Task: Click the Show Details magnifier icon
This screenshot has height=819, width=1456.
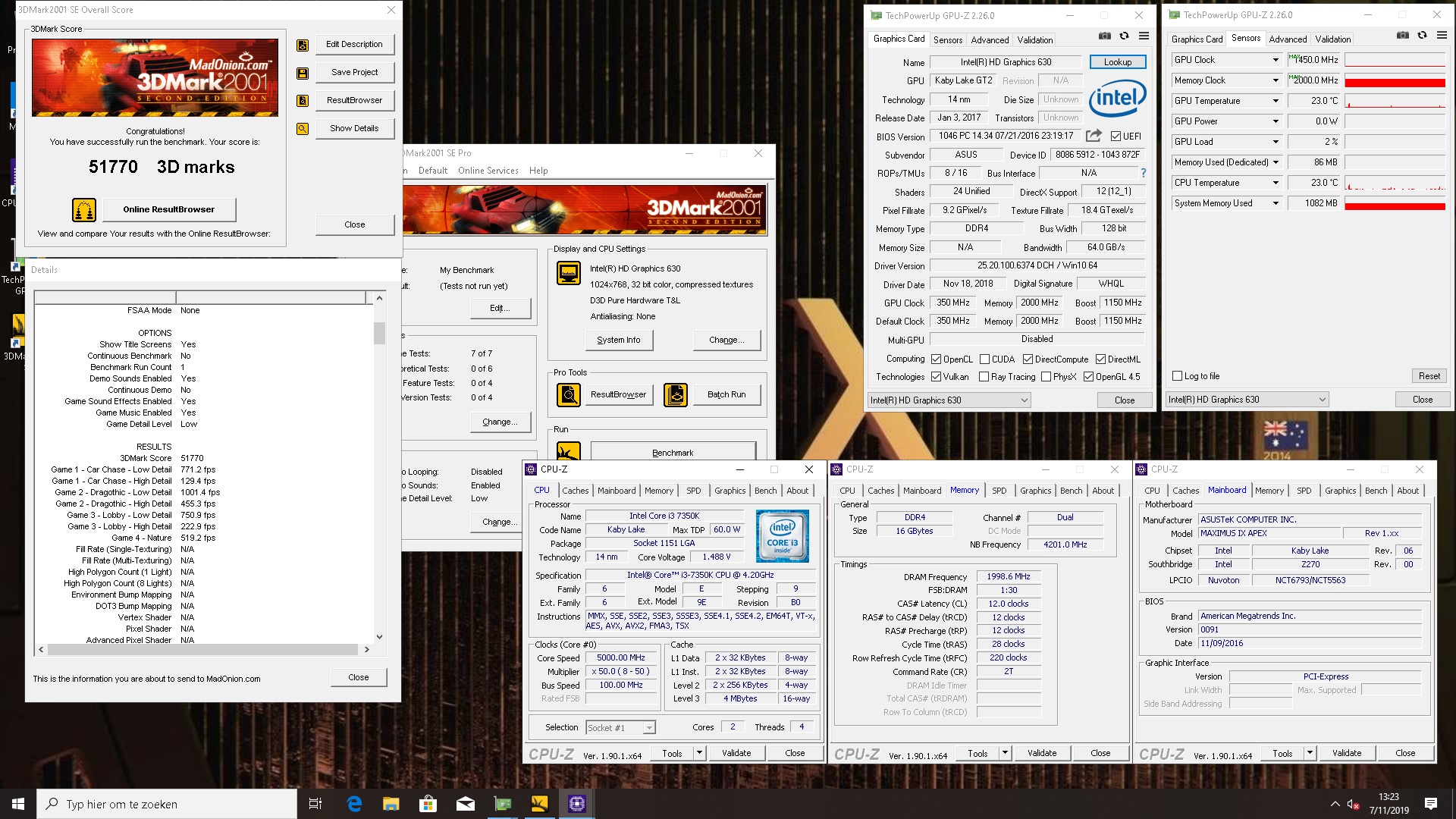Action: pyautogui.click(x=303, y=129)
